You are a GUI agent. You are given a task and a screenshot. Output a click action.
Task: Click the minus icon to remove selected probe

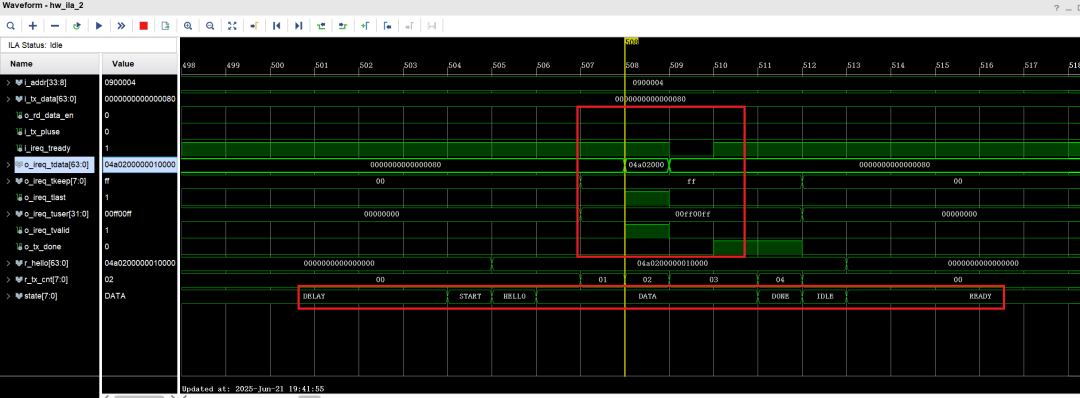[54, 25]
